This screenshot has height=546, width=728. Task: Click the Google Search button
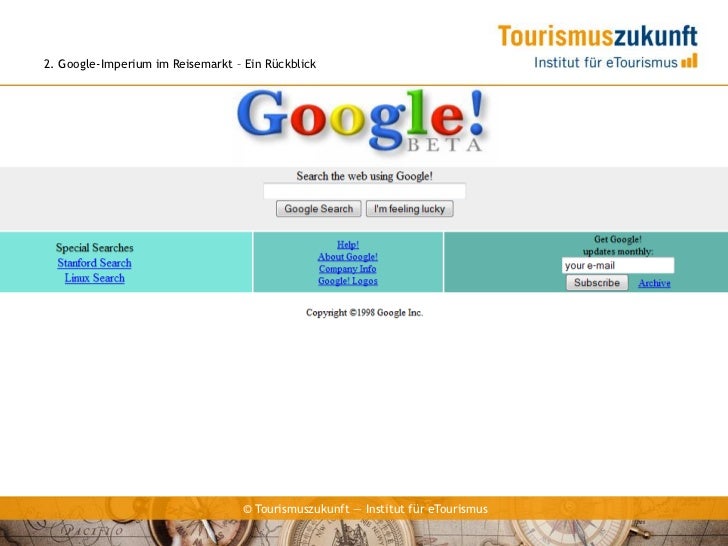pyautogui.click(x=318, y=209)
